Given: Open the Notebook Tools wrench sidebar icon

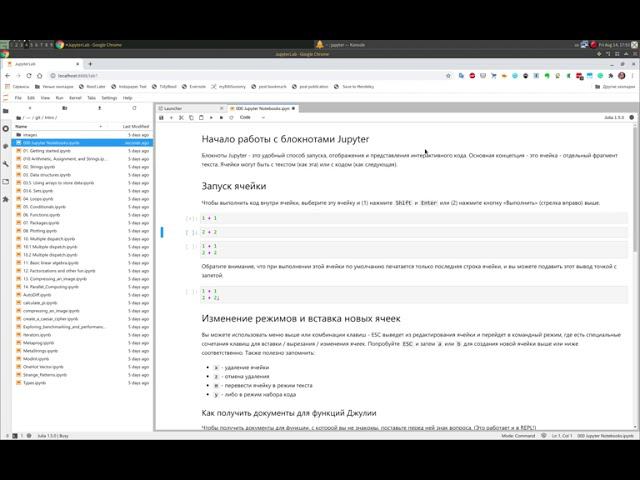Looking at the screenshot, I should coord(6,164).
